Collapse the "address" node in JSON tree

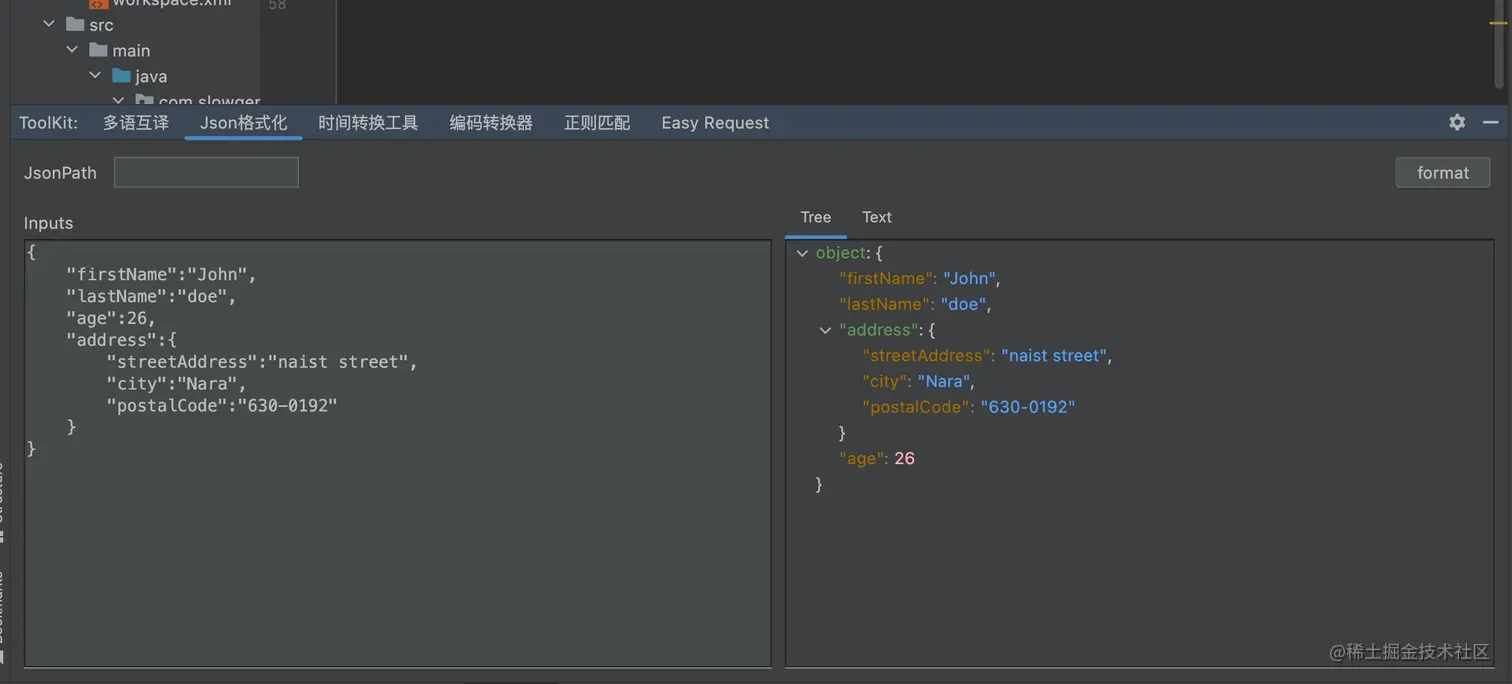coord(825,330)
